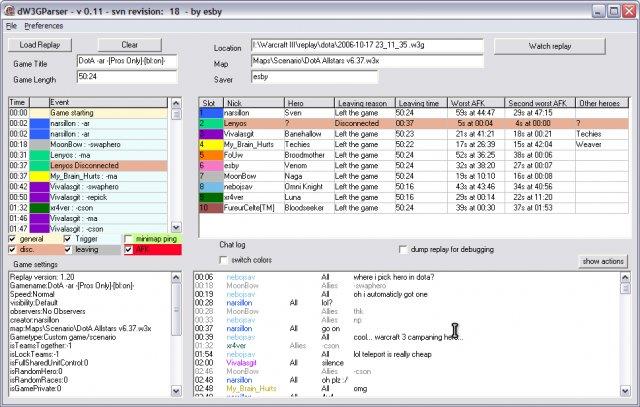Open the File menu

click(11, 24)
